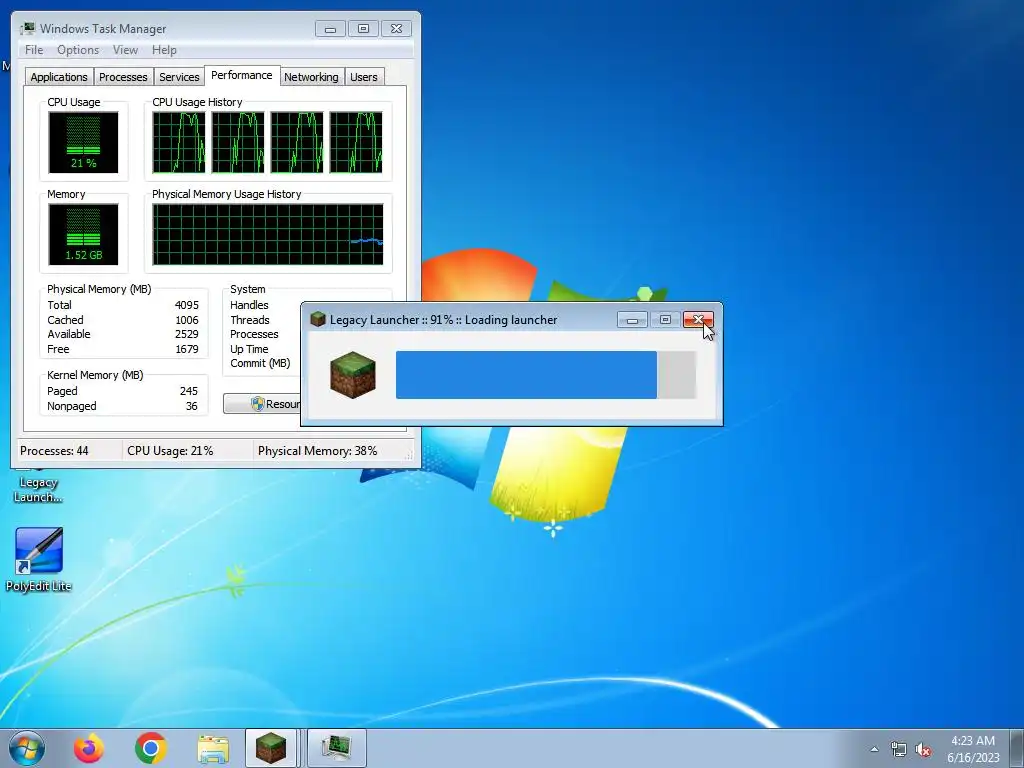Click the taskbar clock showing 4:23 AM

[973, 749]
